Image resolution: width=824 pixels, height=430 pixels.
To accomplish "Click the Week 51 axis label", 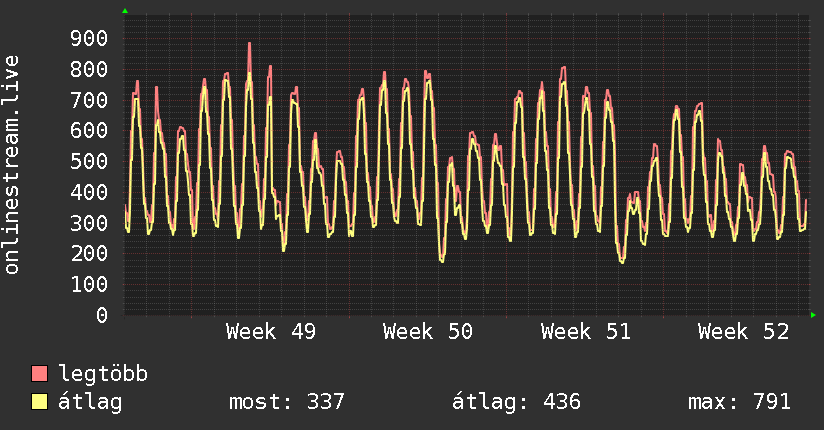I will click(x=586, y=332).
